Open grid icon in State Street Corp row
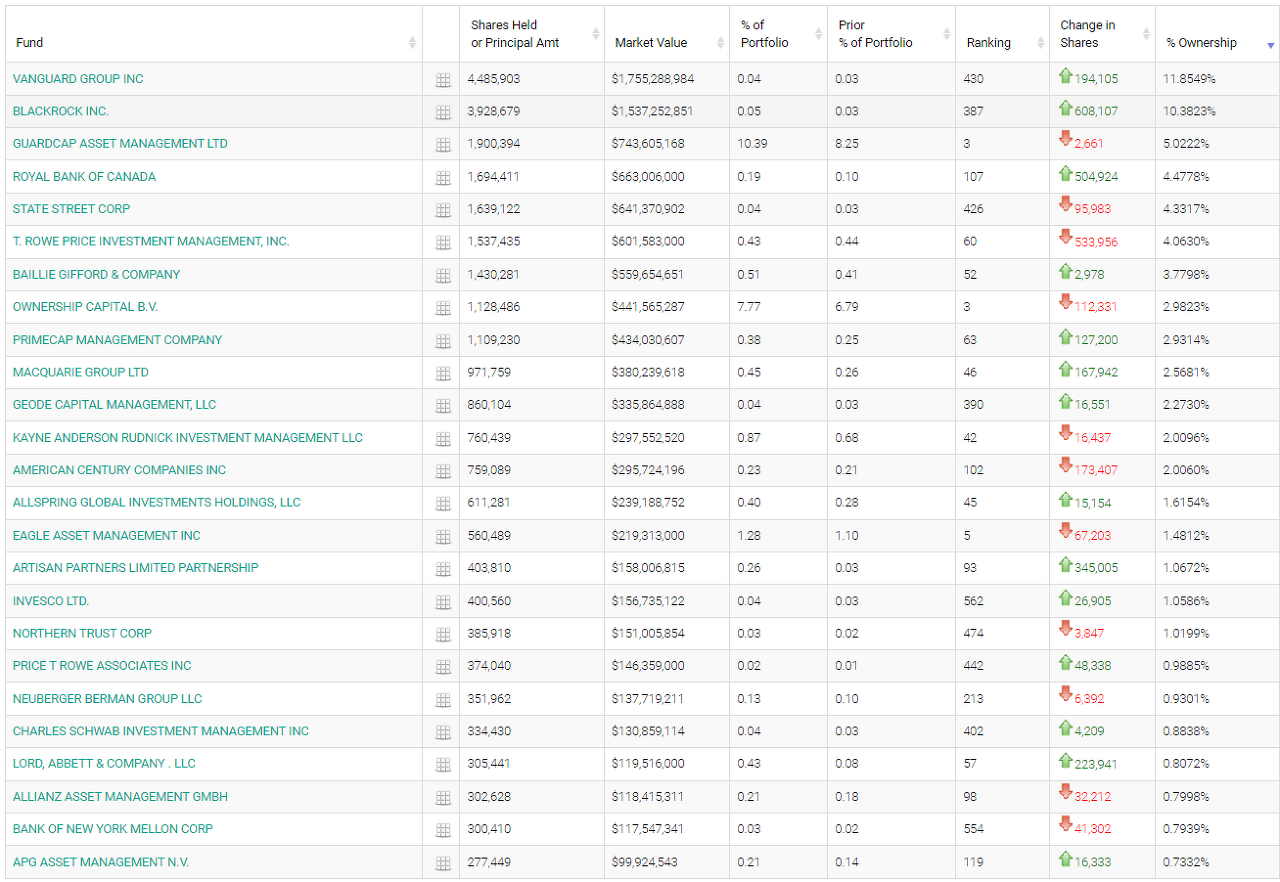This screenshot has width=1280, height=882. (443, 210)
